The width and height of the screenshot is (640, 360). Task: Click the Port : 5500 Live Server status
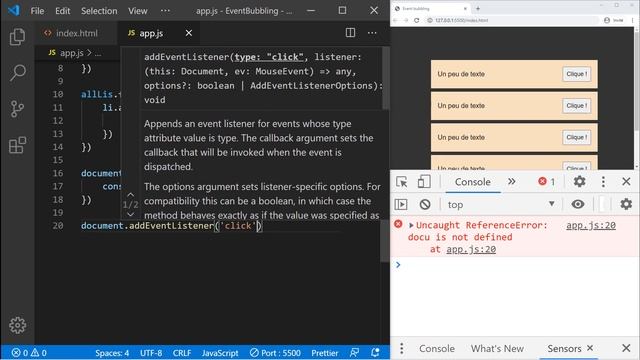point(275,353)
